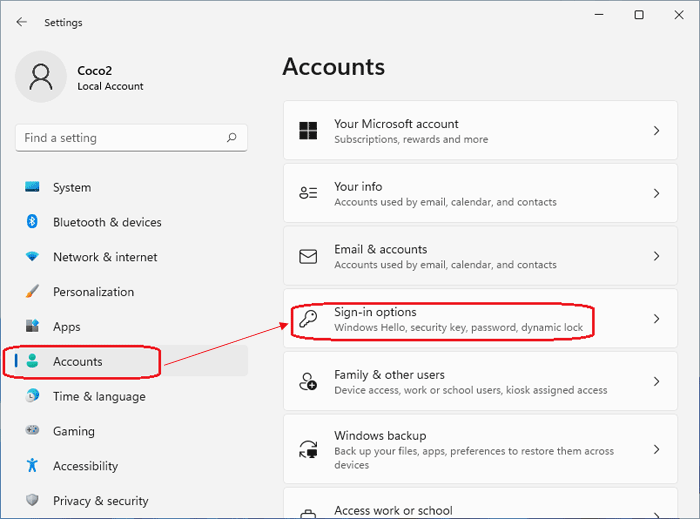
Task: Click 'Back up your files, apps' description
Action: pyautogui.click(x=474, y=458)
